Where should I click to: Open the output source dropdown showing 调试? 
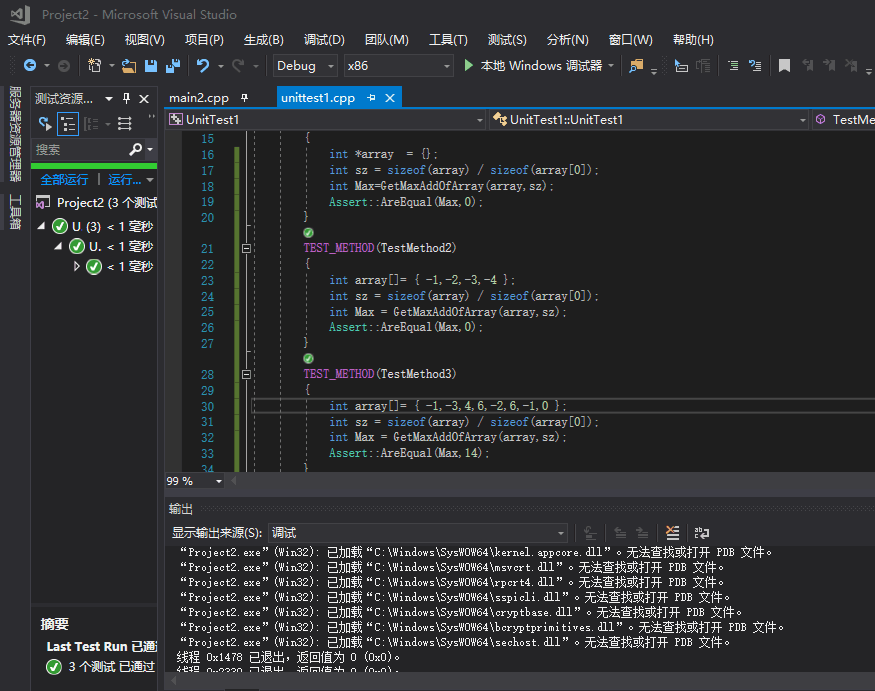tap(418, 532)
